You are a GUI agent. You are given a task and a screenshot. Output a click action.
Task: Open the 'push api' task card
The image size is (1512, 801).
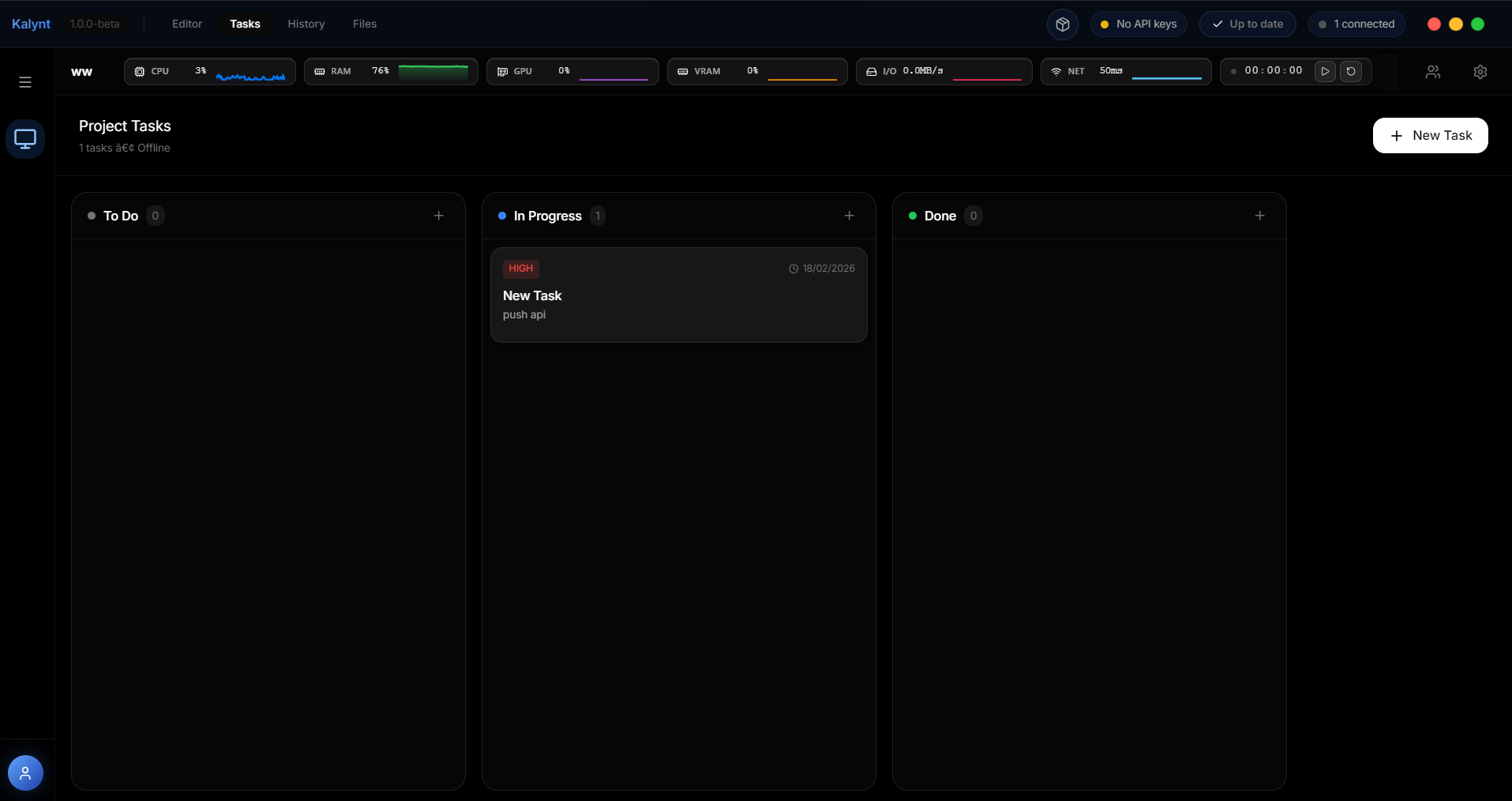(679, 295)
